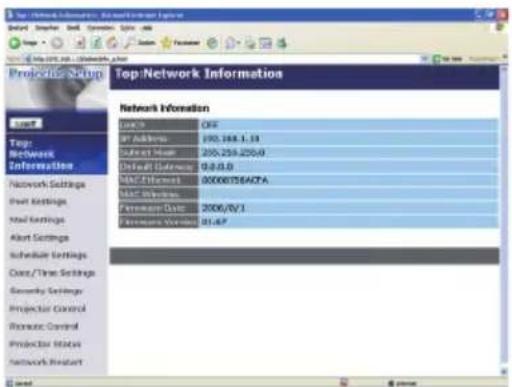The width and height of the screenshot is (512, 387).
Task: Click the Internet zone status bar indicator
Action: coord(402,383)
